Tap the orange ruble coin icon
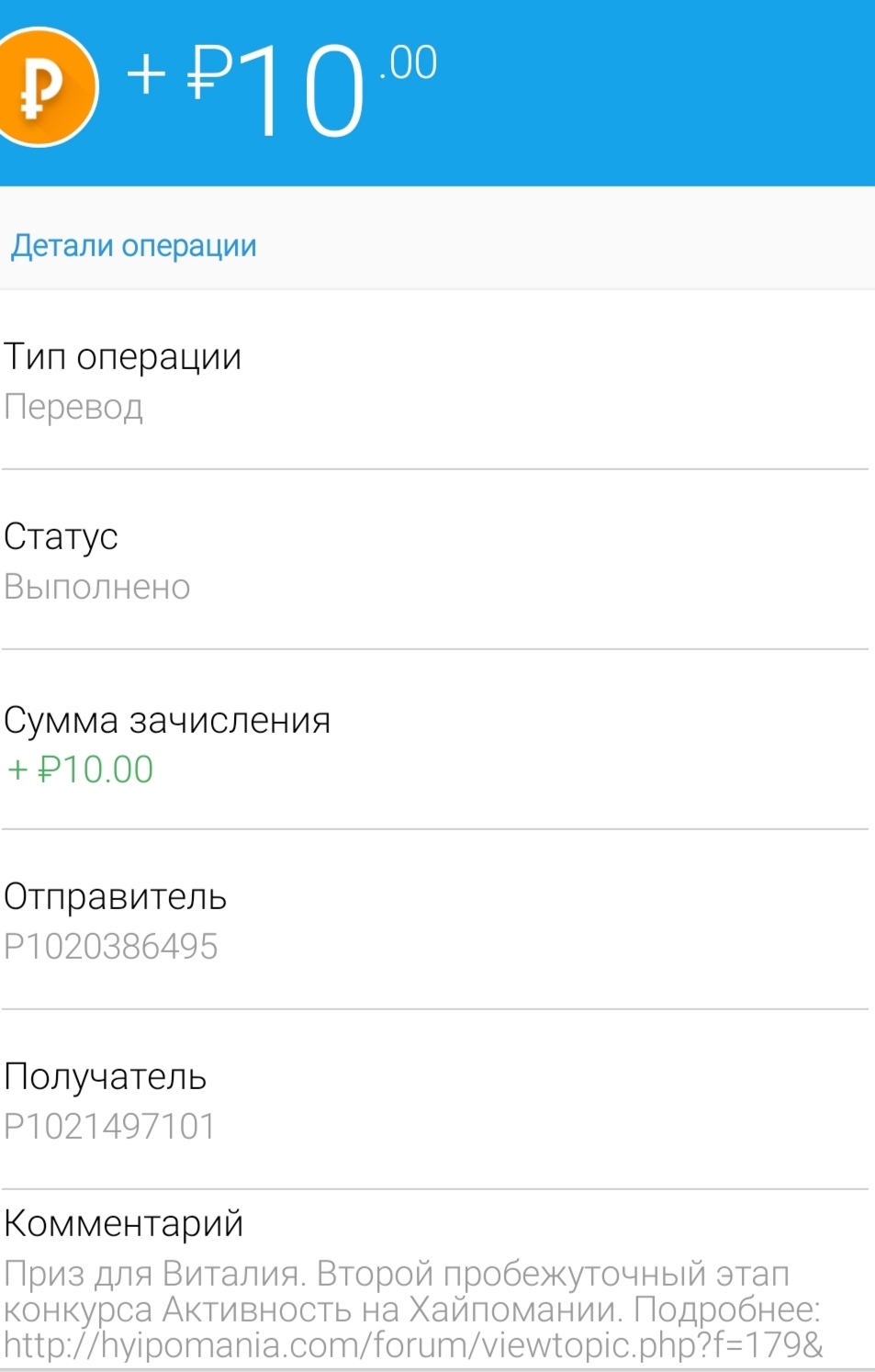Viewport: 875px width, 1372px height. (x=41, y=87)
